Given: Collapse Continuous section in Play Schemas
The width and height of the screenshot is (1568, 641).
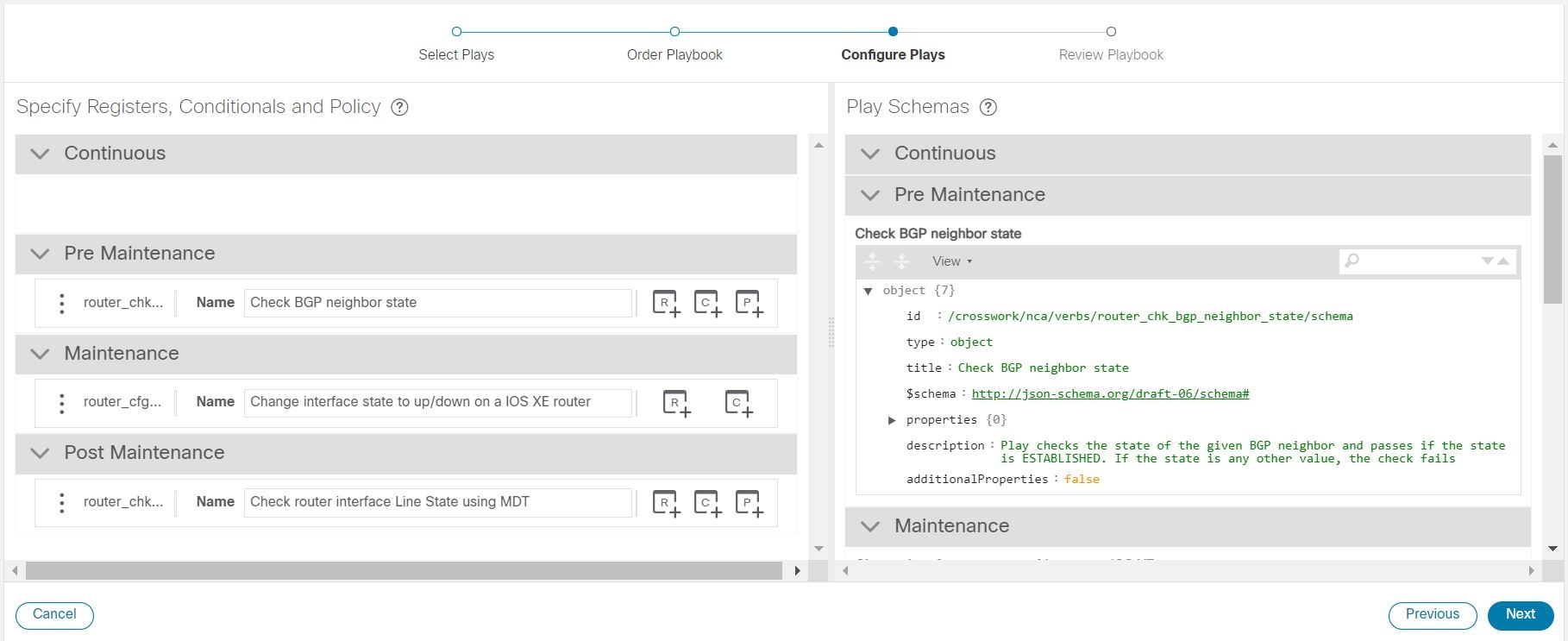Looking at the screenshot, I should tap(870, 154).
